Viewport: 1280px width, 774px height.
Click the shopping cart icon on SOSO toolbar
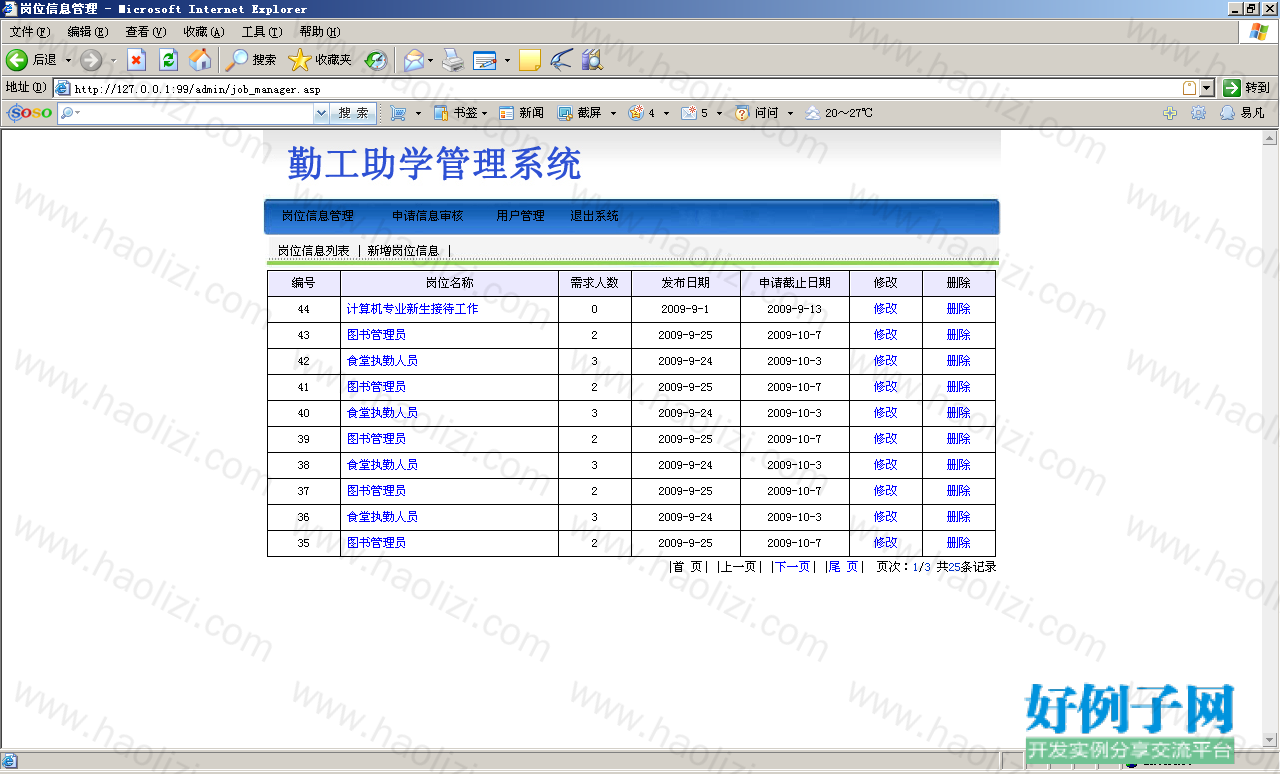click(x=399, y=113)
